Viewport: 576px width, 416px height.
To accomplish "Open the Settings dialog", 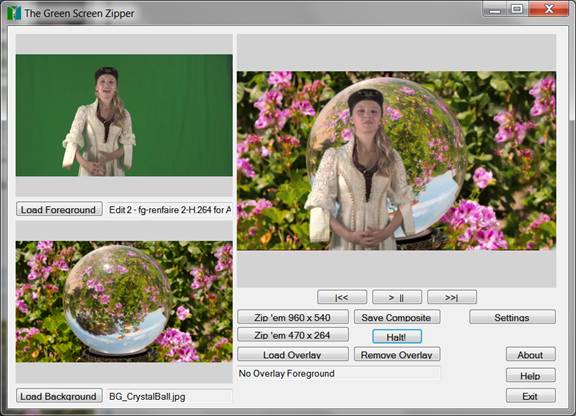I will (x=512, y=317).
